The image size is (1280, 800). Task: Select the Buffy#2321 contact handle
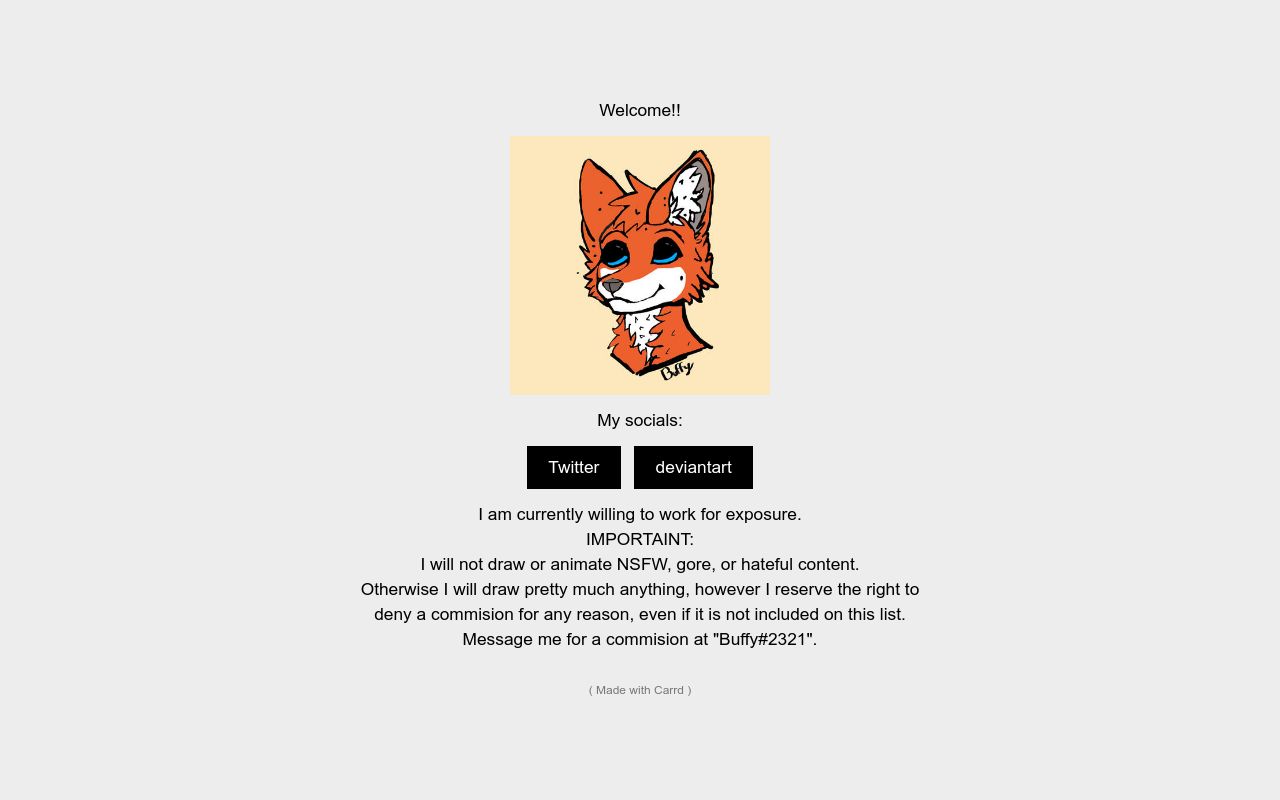[765, 639]
